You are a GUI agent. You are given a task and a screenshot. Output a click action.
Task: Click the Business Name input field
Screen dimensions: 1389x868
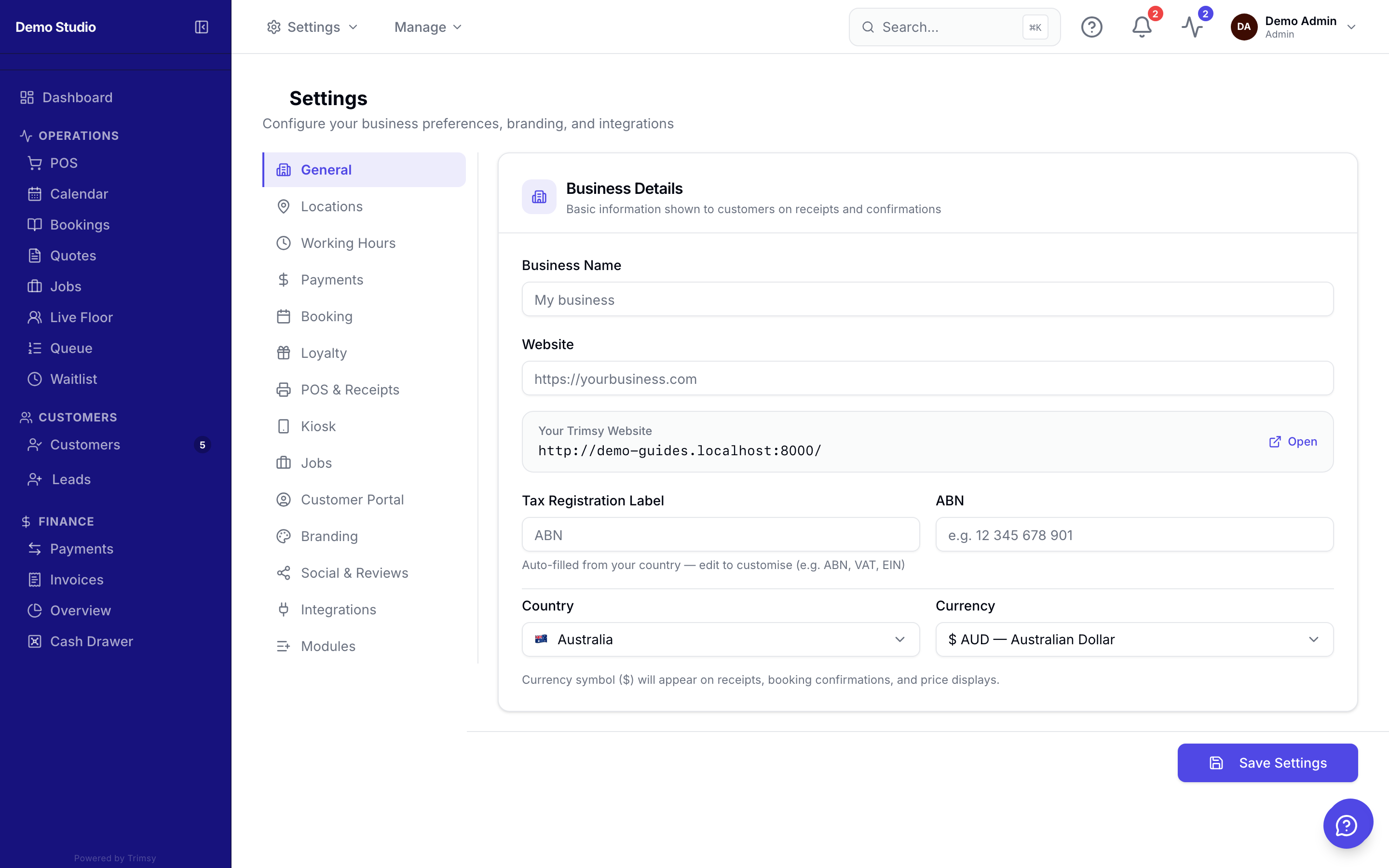(927, 299)
